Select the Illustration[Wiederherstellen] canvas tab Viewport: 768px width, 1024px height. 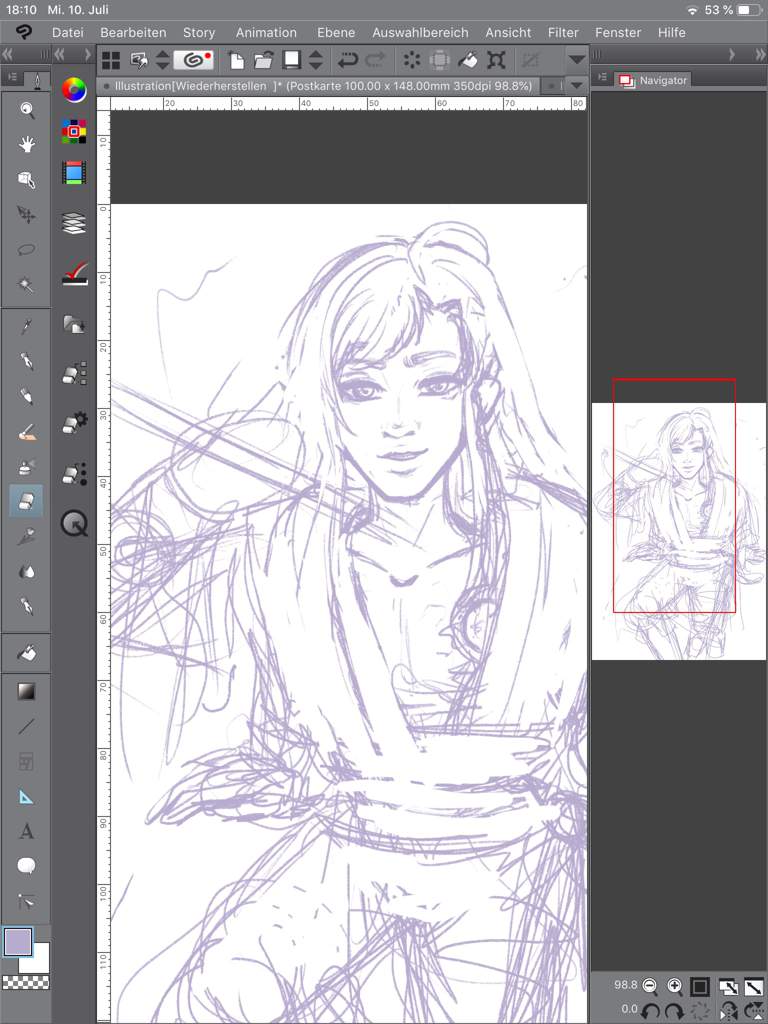(x=318, y=86)
